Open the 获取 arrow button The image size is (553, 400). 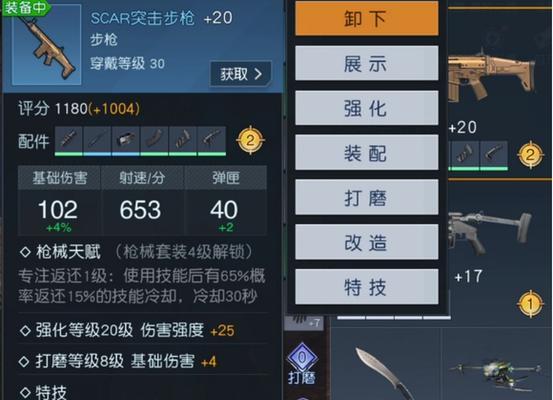pyautogui.click(x=241, y=74)
